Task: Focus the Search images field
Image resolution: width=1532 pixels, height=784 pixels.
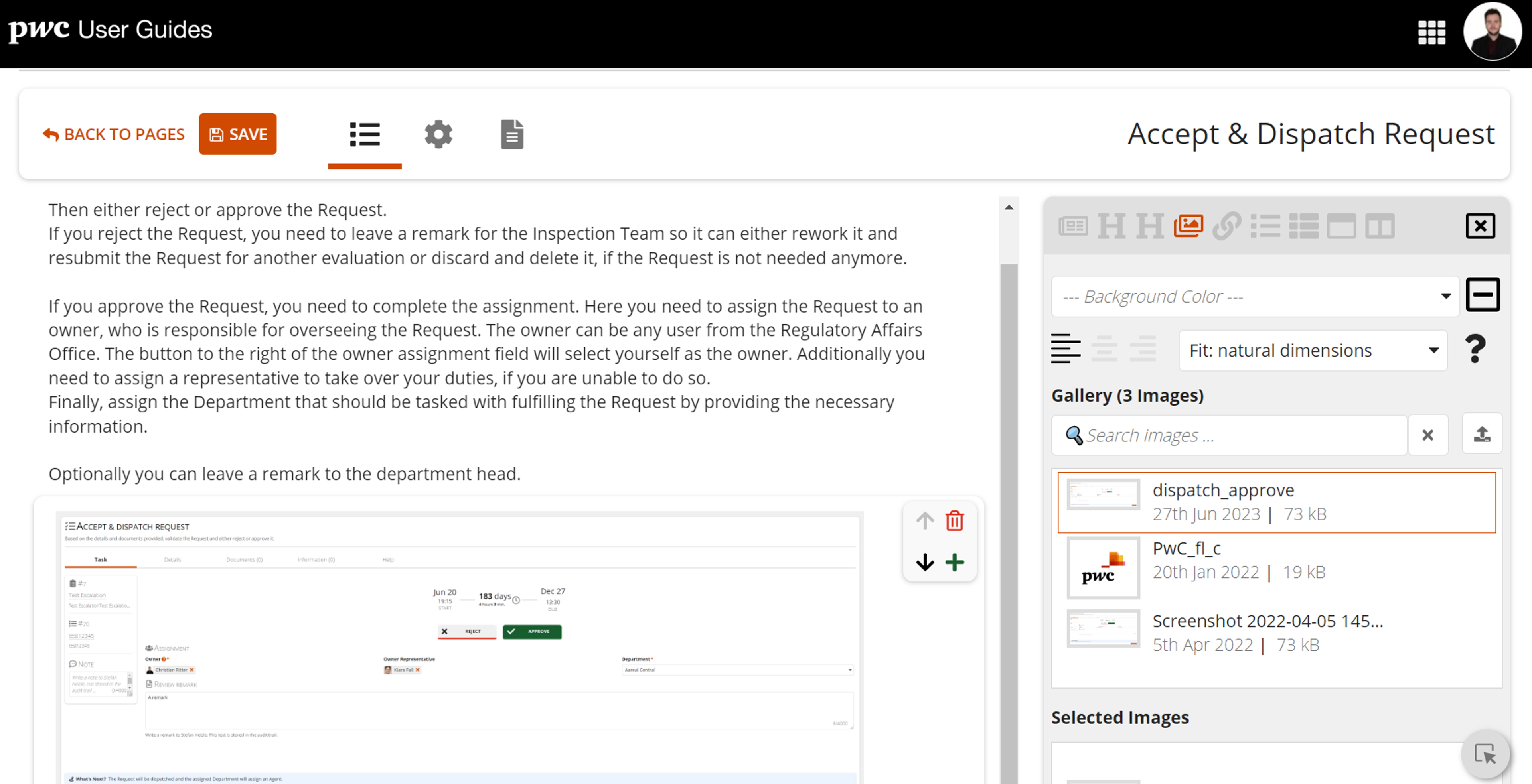Action: 1229,435
